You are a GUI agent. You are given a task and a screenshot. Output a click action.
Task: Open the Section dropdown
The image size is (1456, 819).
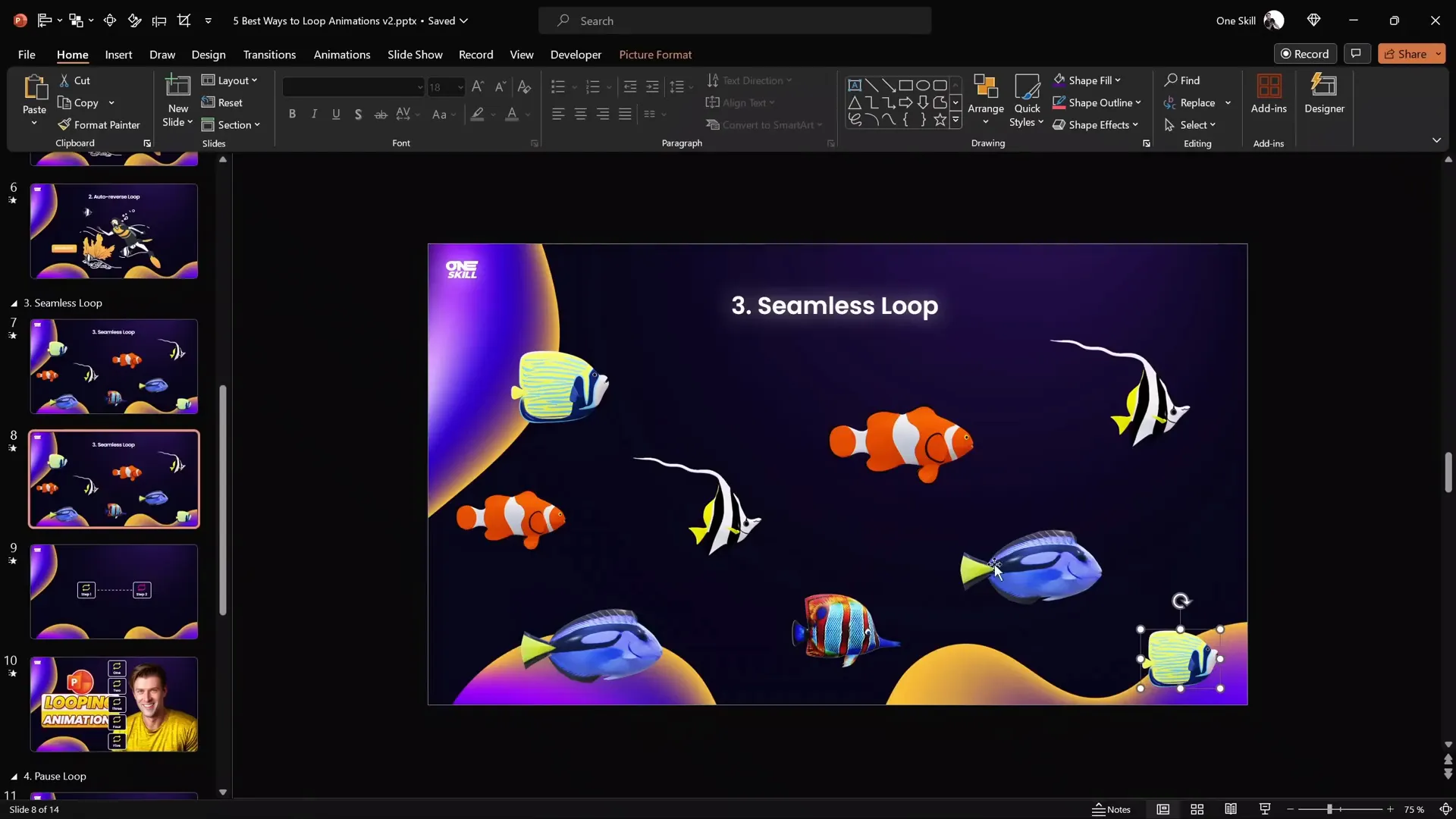pyautogui.click(x=231, y=124)
